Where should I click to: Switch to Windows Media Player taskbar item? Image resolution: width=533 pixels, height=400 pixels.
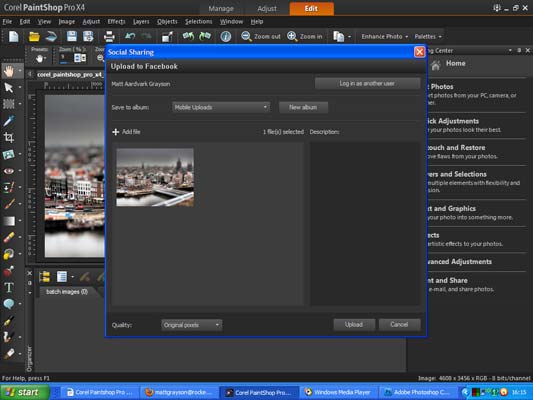338,392
